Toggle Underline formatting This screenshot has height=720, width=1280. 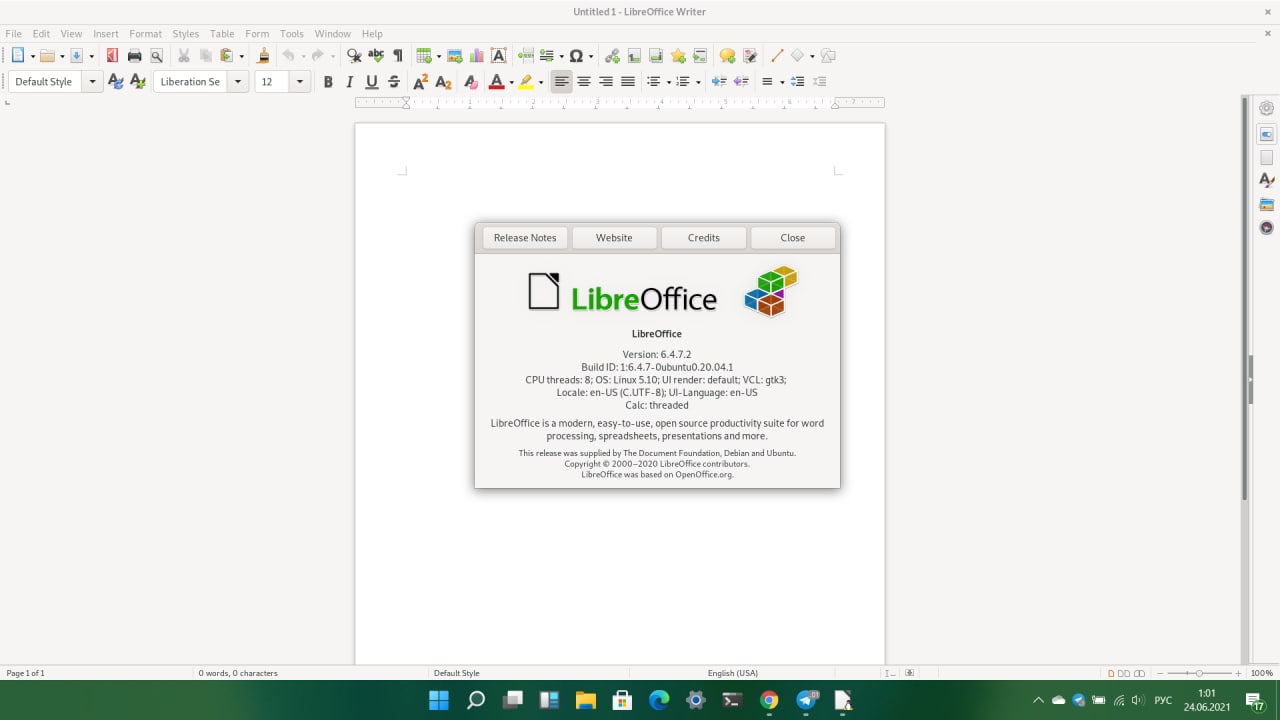[x=372, y=82]
